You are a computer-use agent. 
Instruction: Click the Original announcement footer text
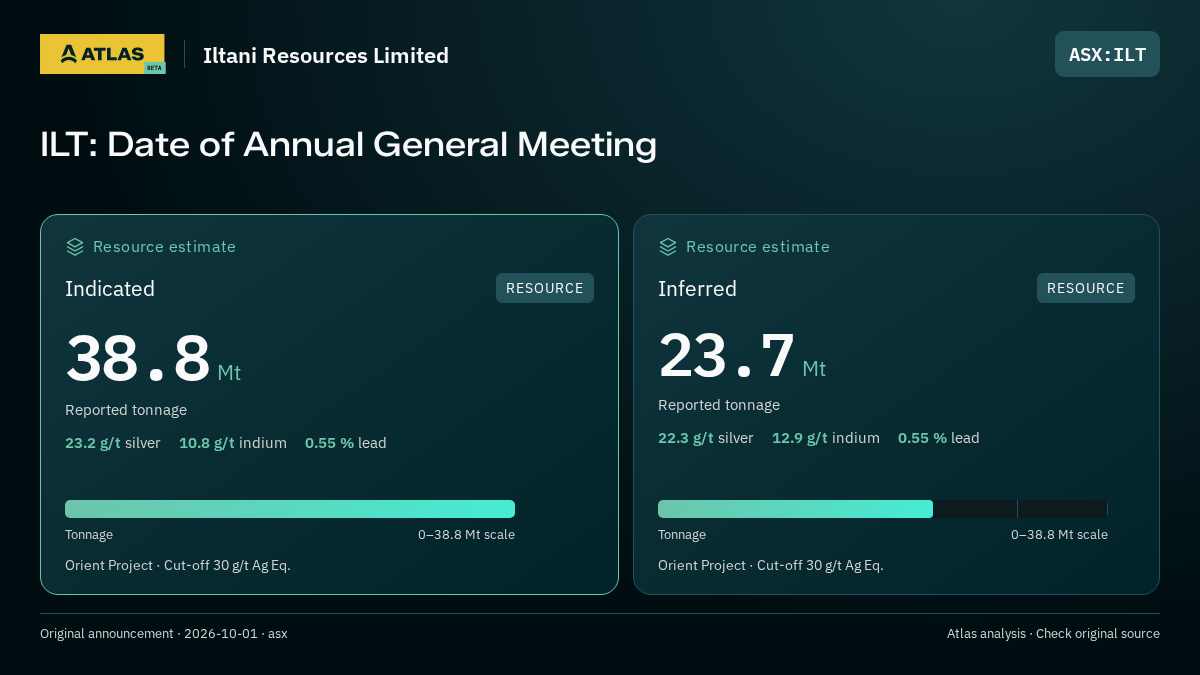pyautogui.click(x=164, y=634)
